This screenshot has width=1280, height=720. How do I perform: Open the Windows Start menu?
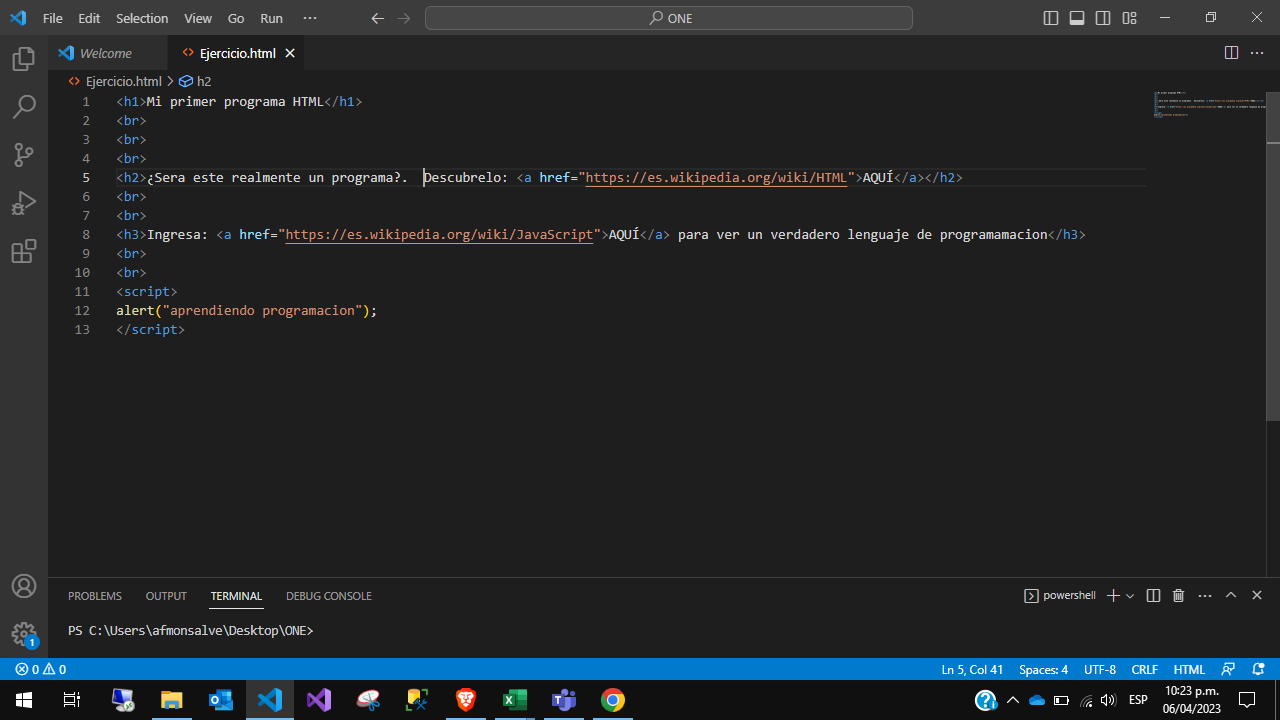click(24, 700)
